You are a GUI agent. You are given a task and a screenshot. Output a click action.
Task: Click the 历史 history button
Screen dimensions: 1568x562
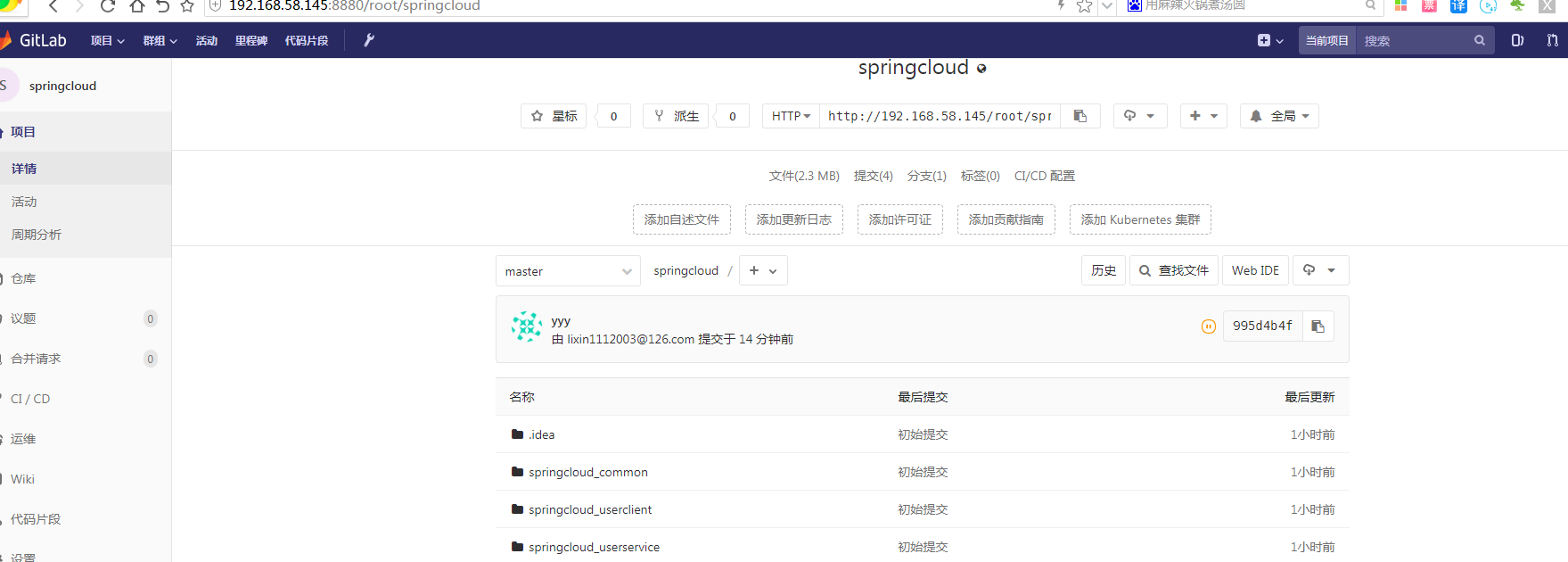tap(1104, 270)
